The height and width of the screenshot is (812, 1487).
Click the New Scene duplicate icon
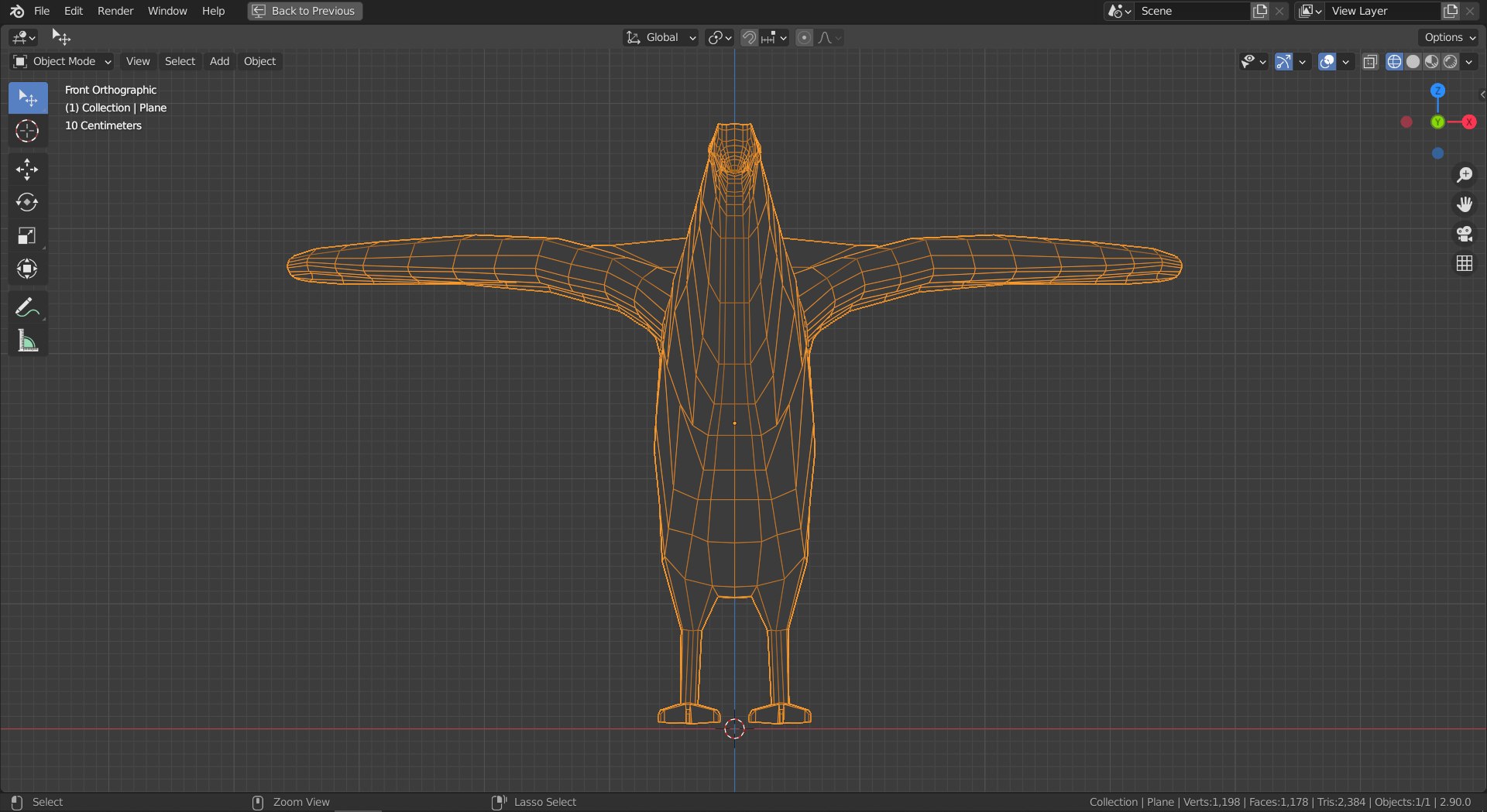click(x=1260, y=11)
